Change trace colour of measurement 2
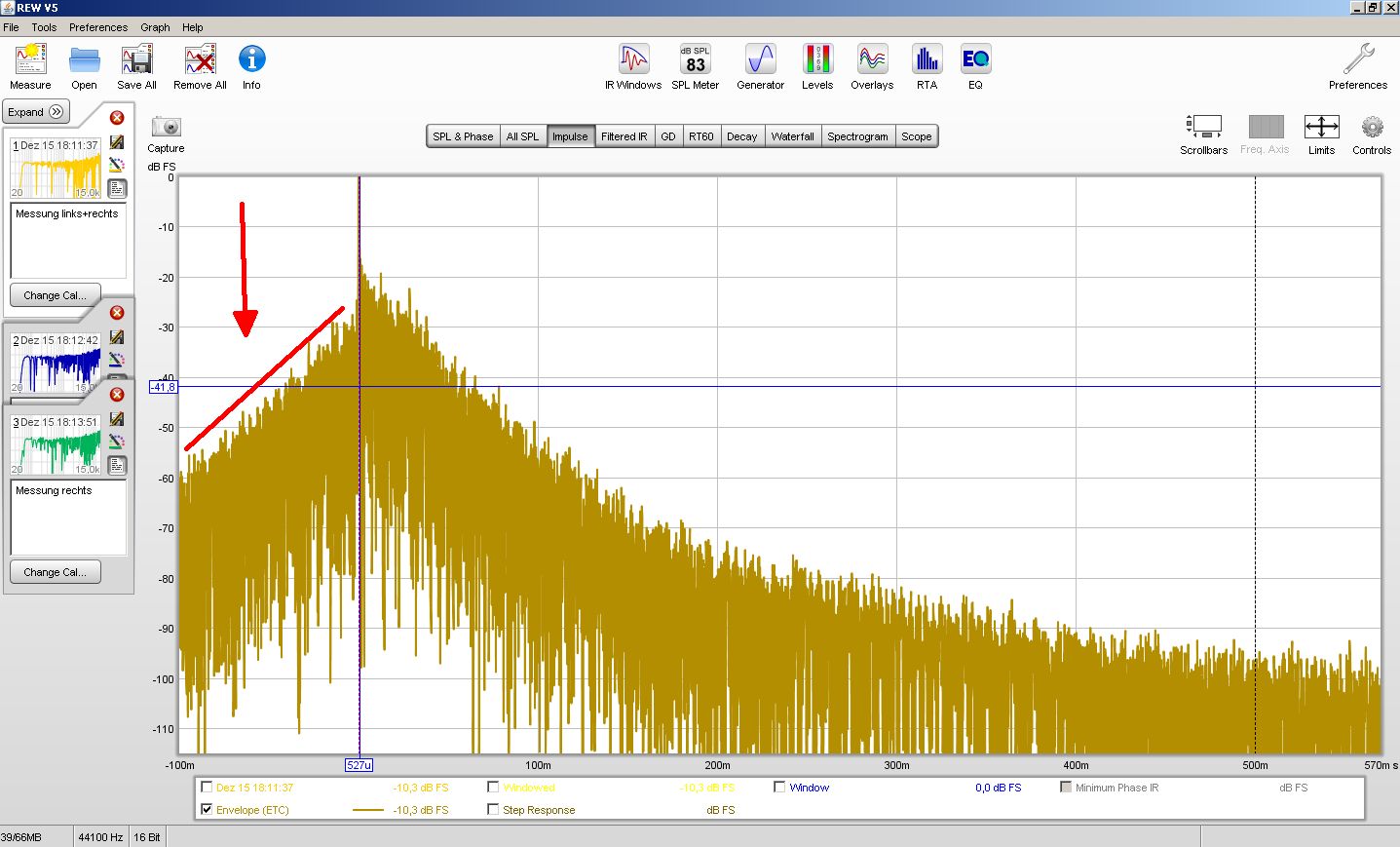 point(117,360)
